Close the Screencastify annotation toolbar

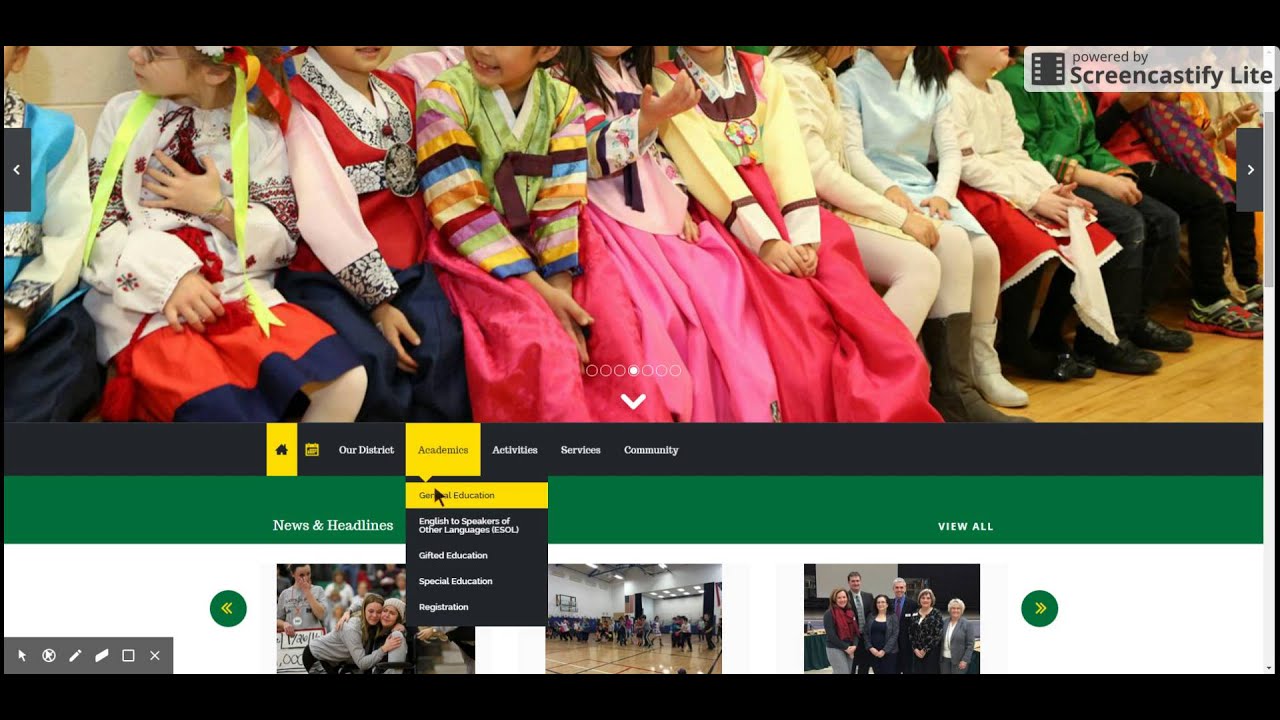tap(155, 656)
